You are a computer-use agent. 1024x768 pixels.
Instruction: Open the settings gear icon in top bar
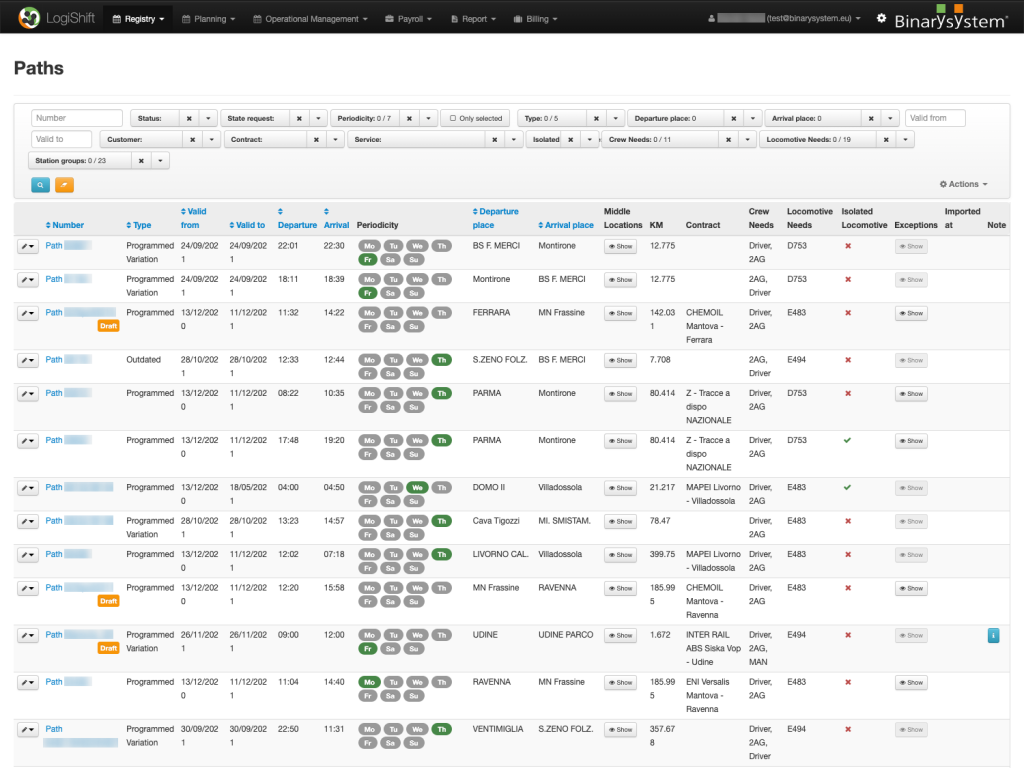[881, 18]
